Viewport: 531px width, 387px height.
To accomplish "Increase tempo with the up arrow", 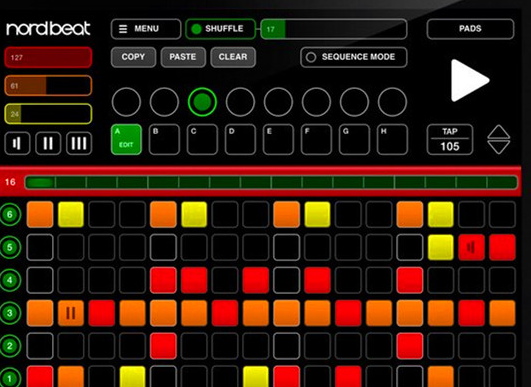I will [x=498, y=132].
